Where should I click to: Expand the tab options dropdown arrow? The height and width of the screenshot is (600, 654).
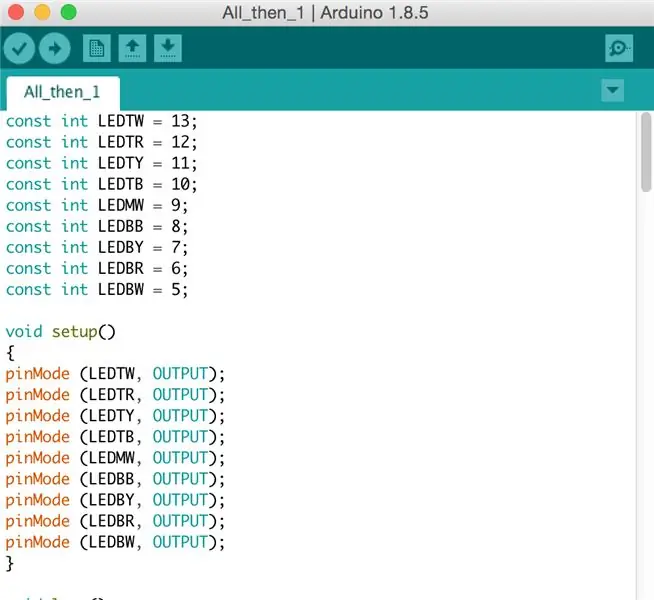(613, 90)
